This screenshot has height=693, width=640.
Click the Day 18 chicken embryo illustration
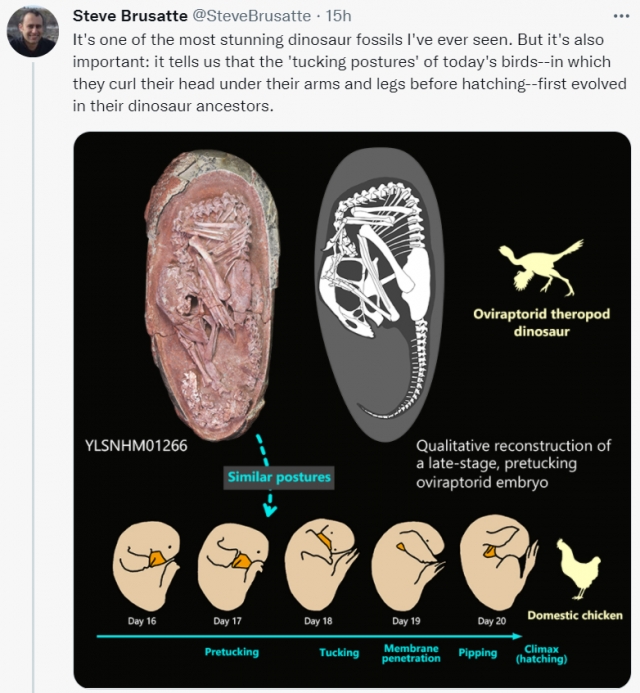click(322, 565)
